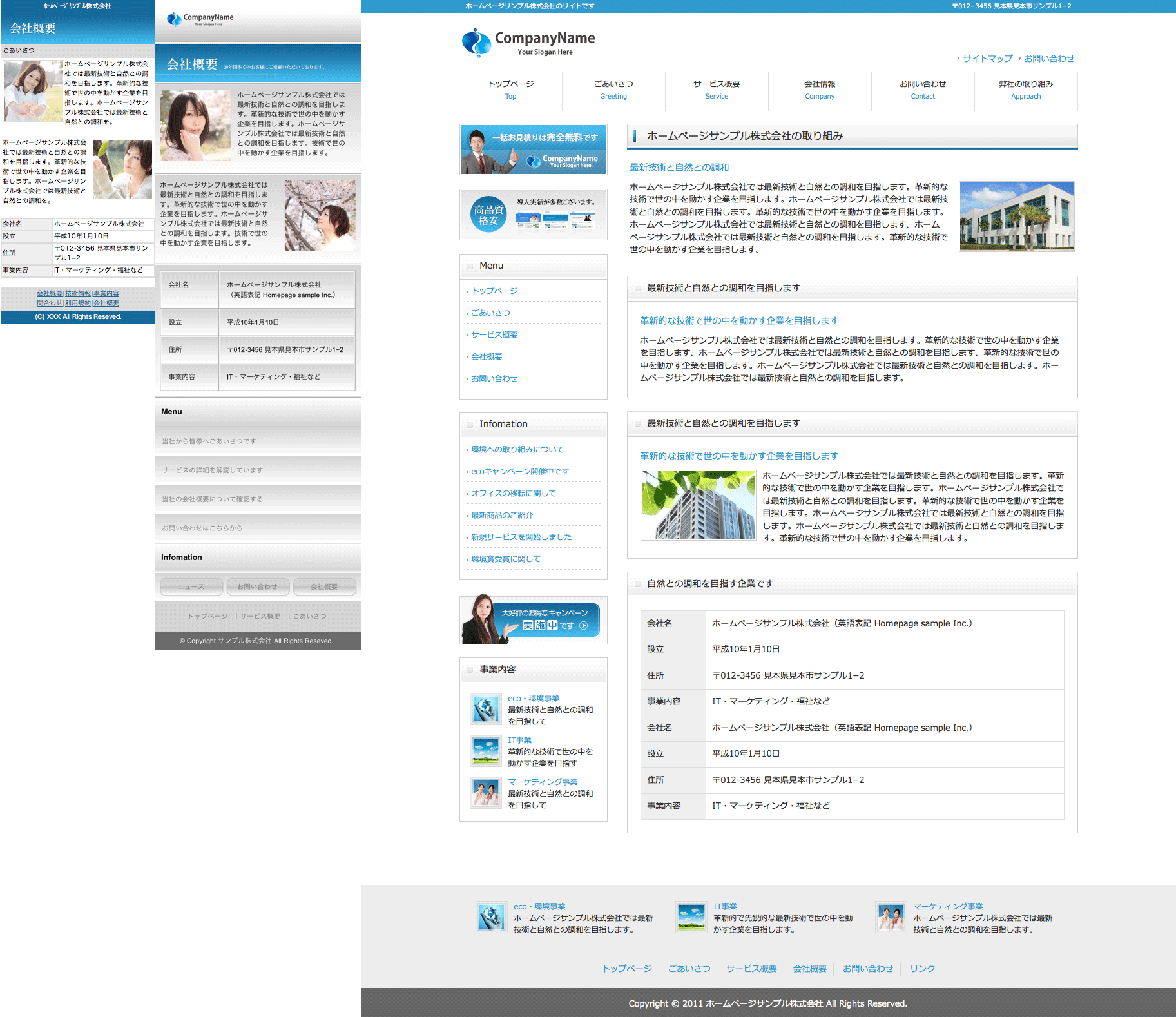Select the 会社情報 Company navigation tab
Viewport: 1176px width, 1017px height.
(x=819, y=90)
